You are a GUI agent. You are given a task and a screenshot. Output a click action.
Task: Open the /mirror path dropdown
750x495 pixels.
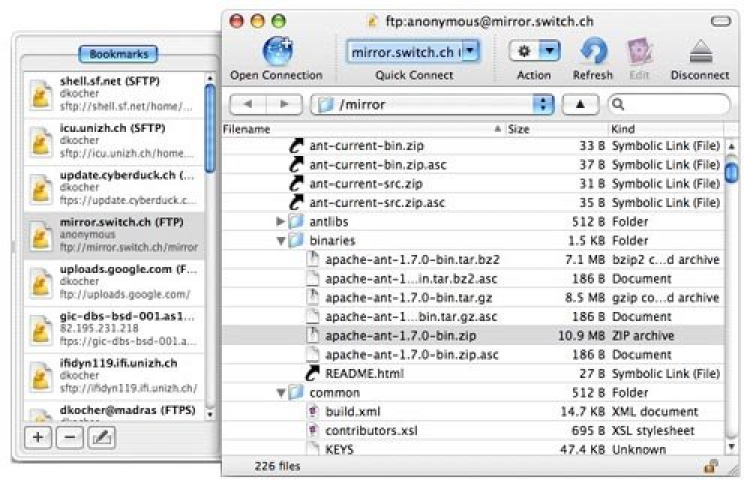point(432,104)
